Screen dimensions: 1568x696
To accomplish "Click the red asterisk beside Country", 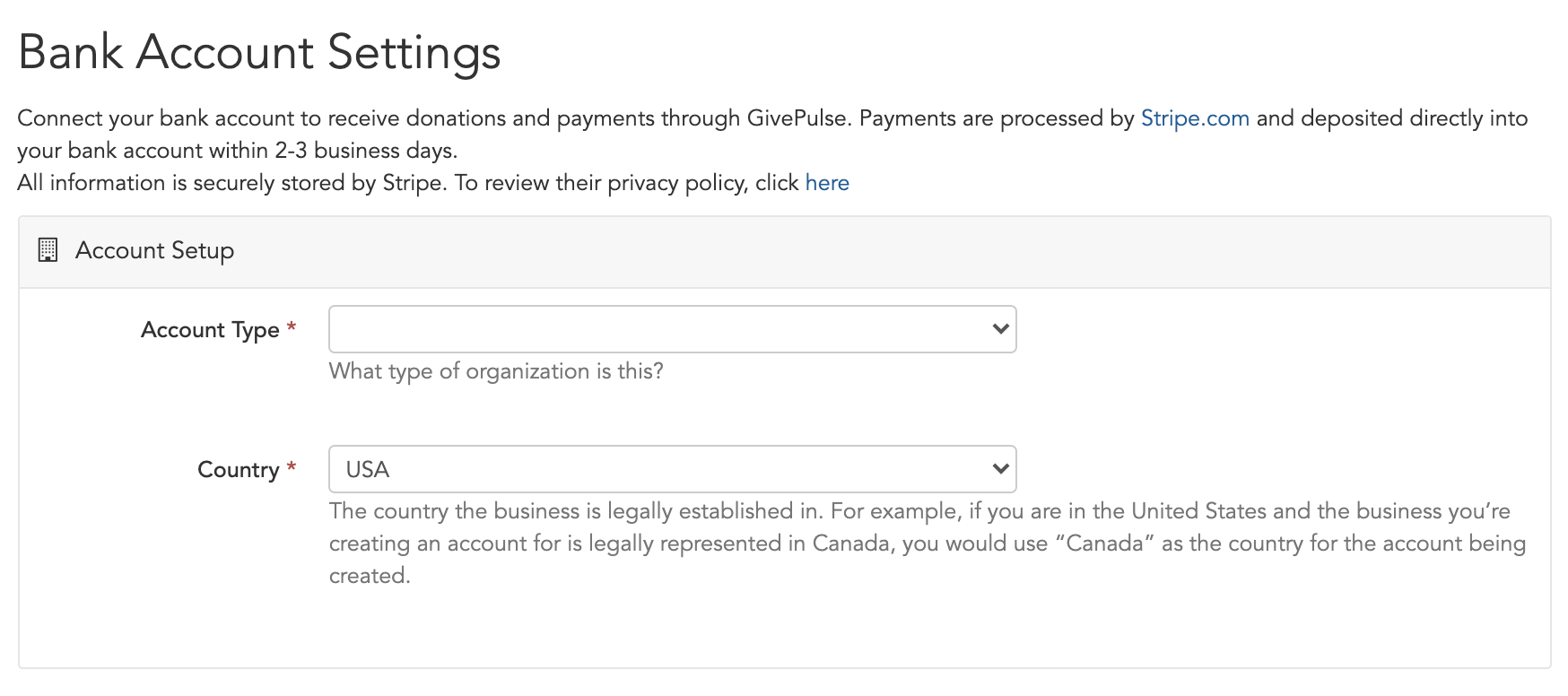I will point(292,467).
